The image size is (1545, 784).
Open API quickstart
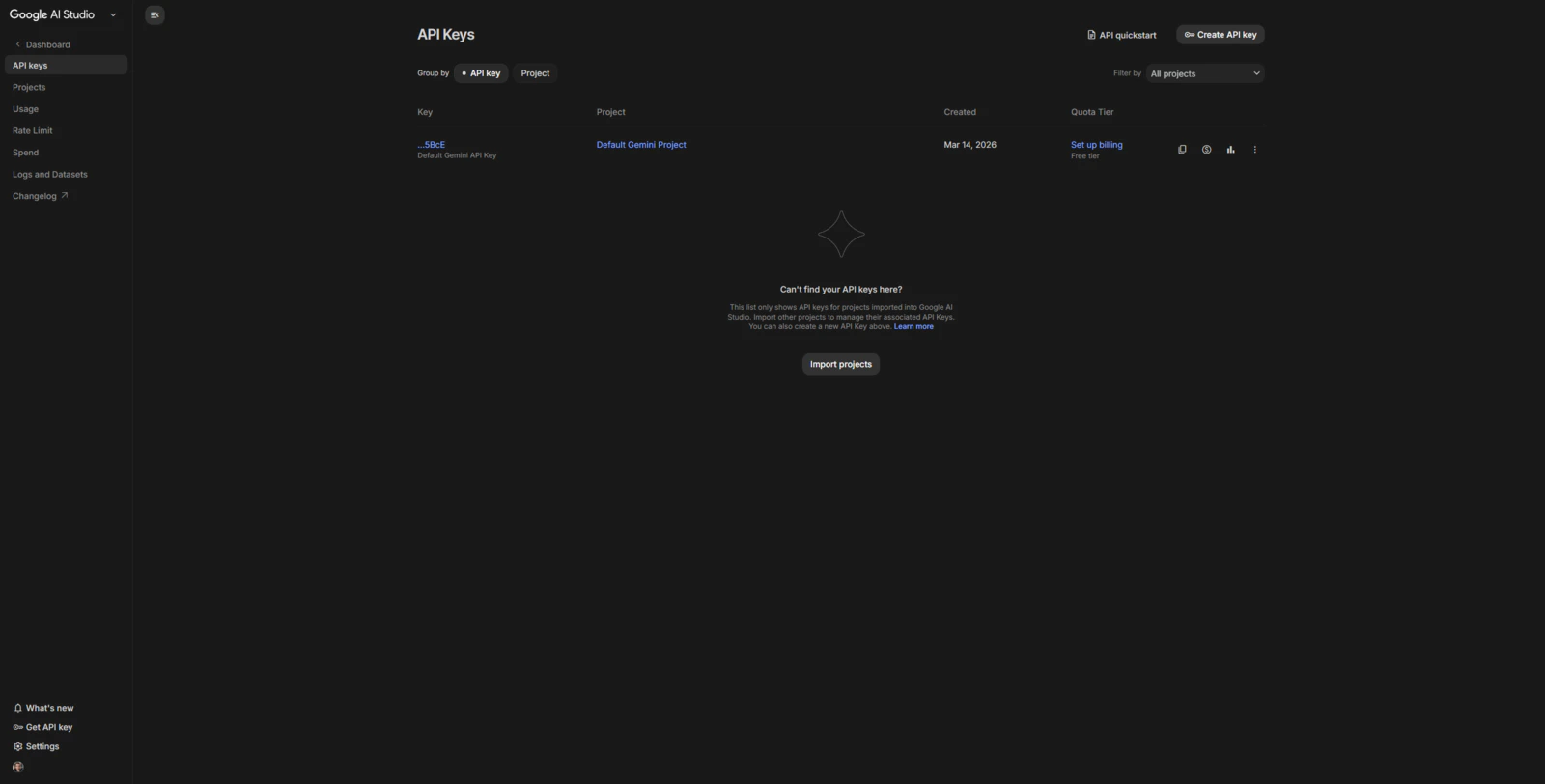point(1121,35)
